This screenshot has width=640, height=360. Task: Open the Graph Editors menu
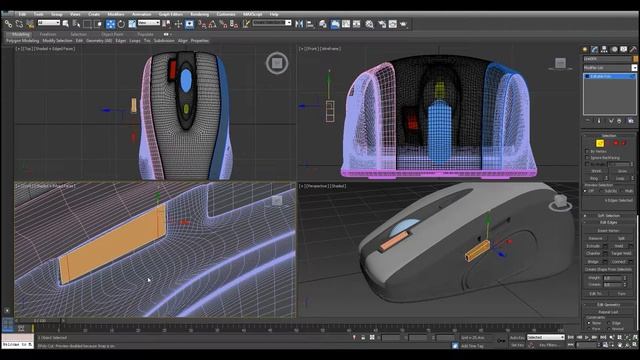point(171,14)
